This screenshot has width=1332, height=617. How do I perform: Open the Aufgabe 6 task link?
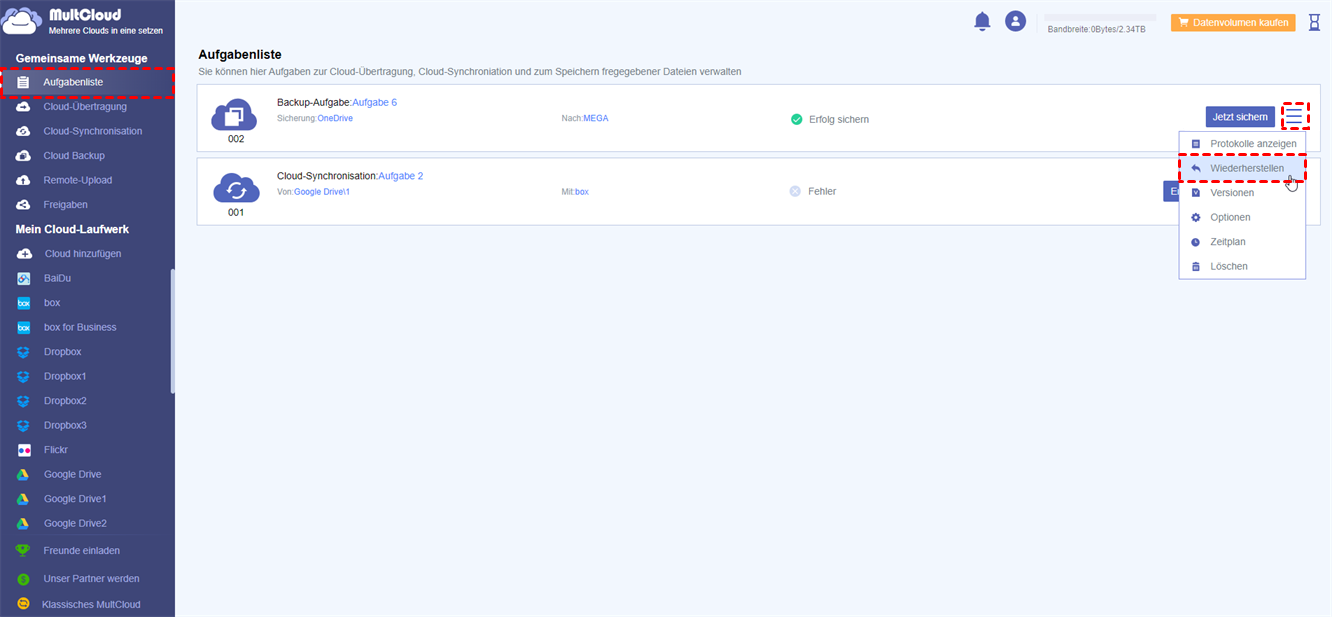point(374,103)
